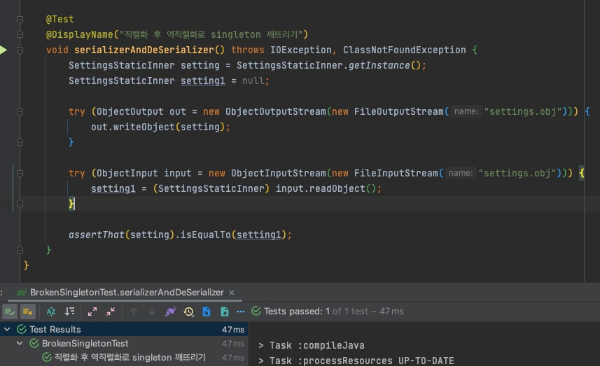Image resolution: width=600 pixels, height=366 pixels.
Task: Click "settings.obj" string in FileOutputStream
Action: pos(523,112)
